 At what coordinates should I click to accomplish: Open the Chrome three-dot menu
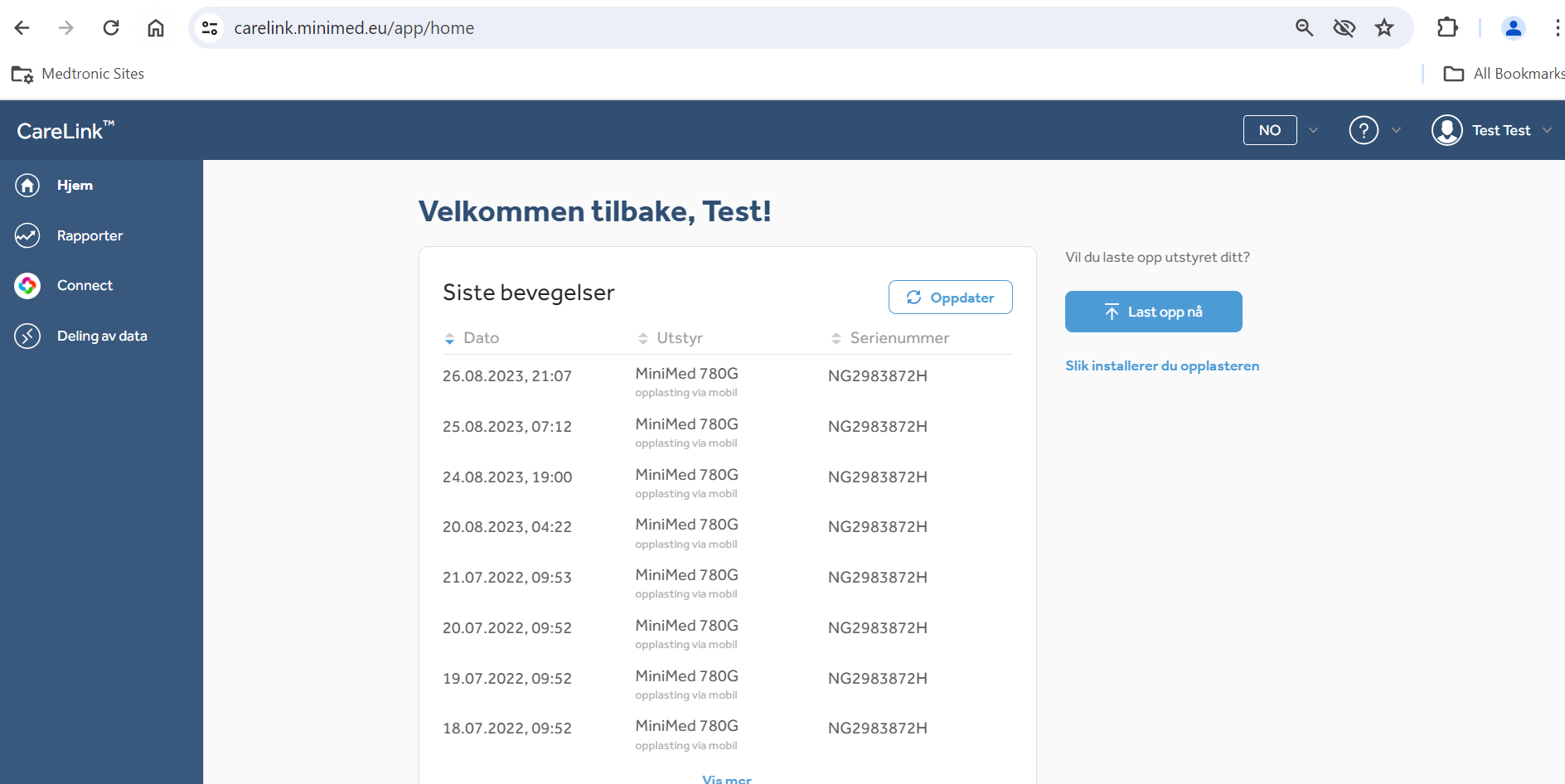pos(1558,28)
